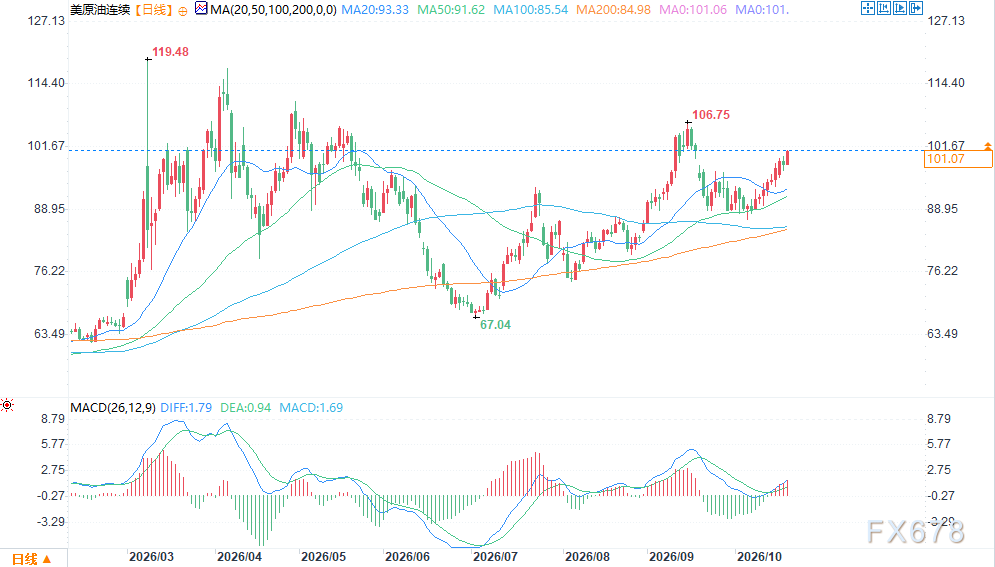Click the current price tag 101.07
The width and height of the screenshot is (995, 567).
(958, 159)
